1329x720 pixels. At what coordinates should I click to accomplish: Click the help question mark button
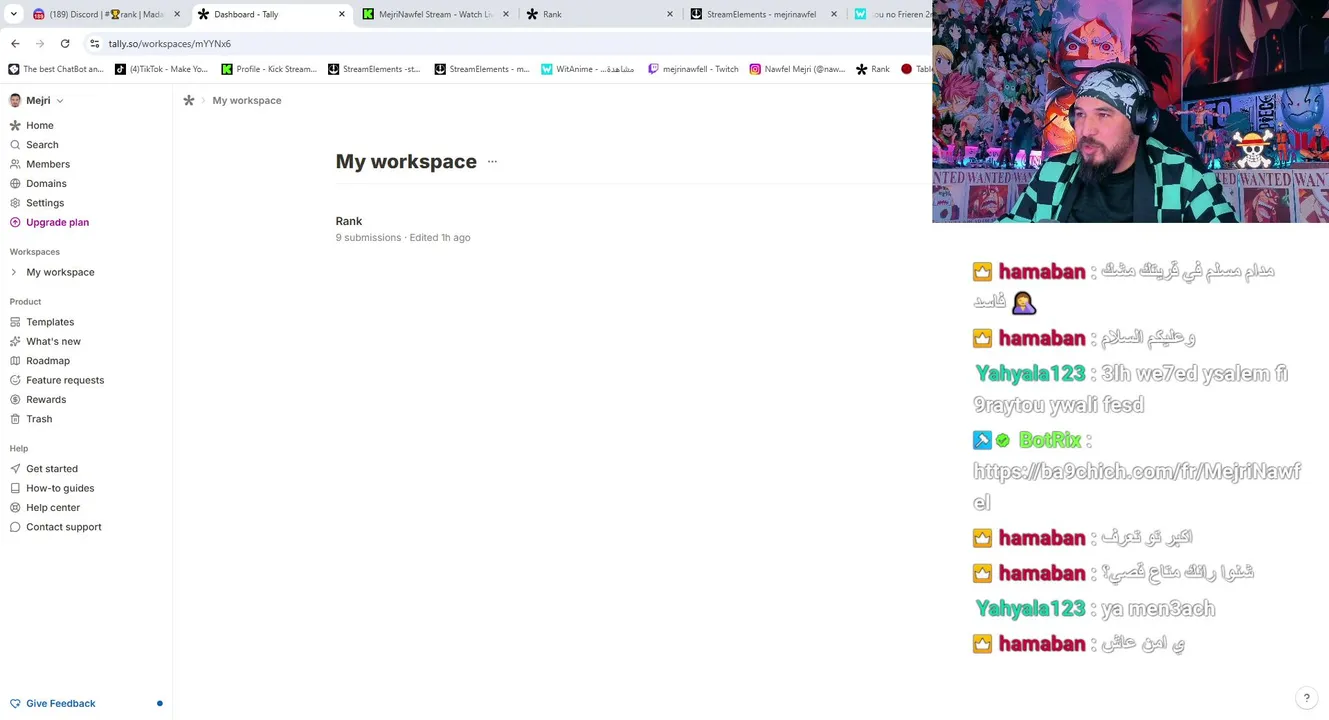coord(1306,698)
